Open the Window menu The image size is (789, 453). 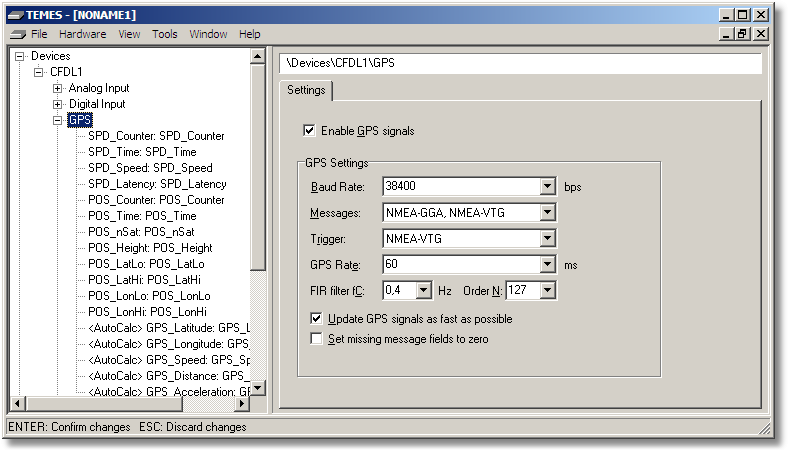pos(208,34)
